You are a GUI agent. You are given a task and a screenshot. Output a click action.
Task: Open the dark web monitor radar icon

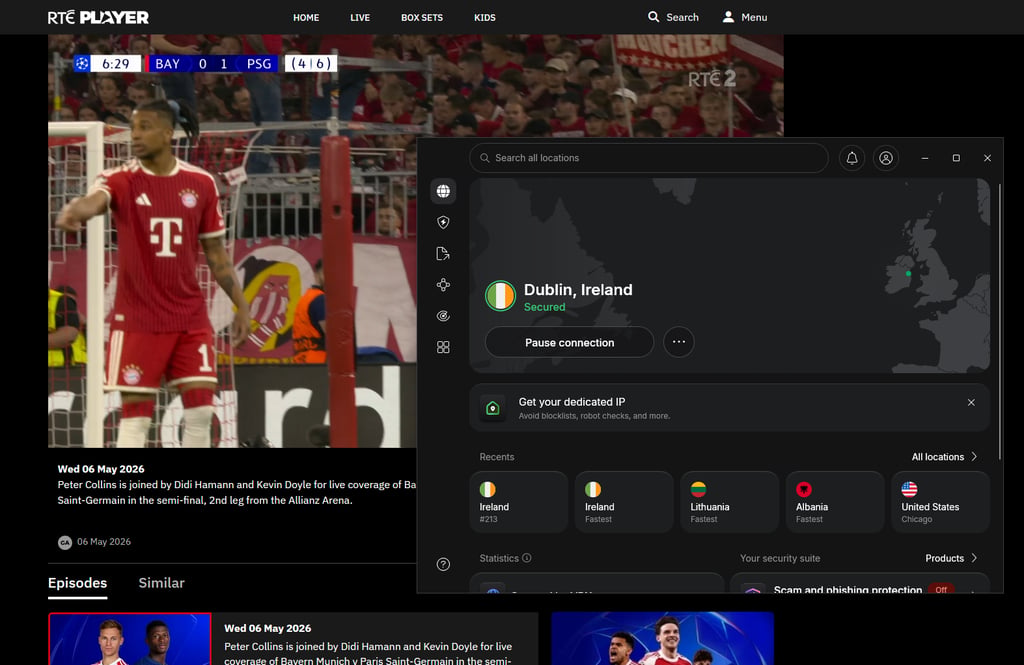(x=443, y=316)
